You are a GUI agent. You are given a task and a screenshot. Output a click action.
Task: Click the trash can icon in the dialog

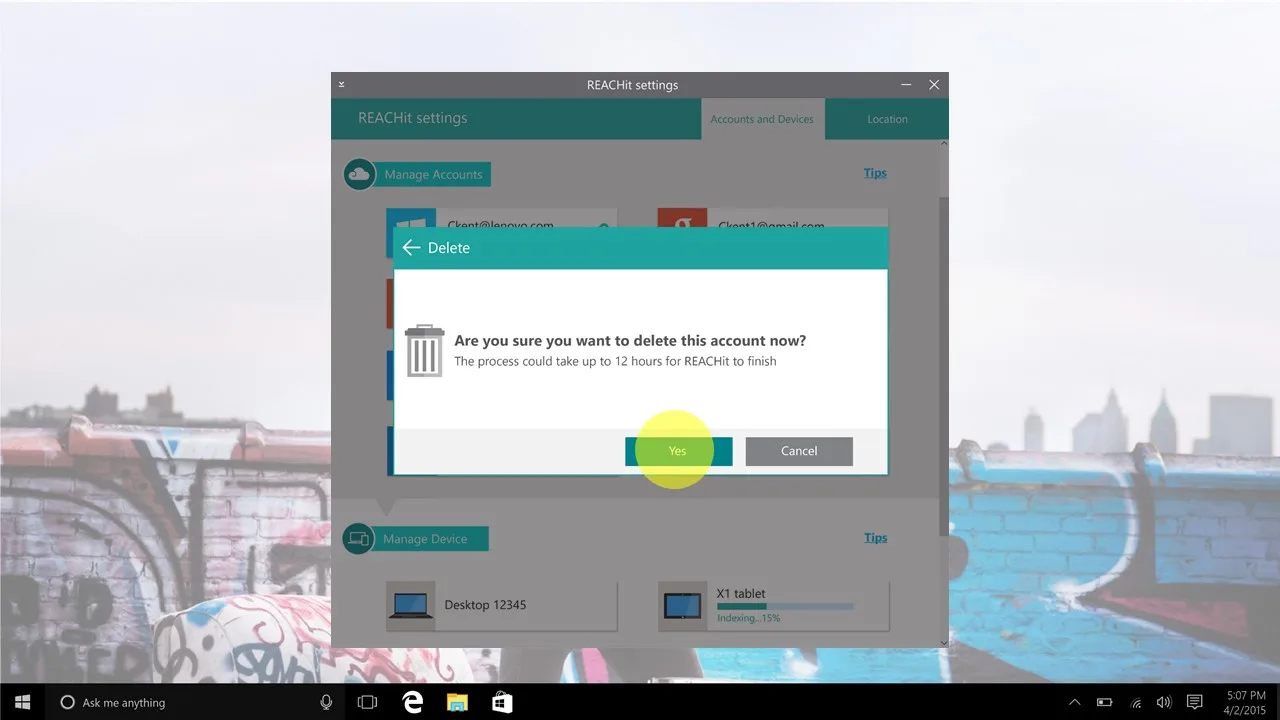[424, 350]
